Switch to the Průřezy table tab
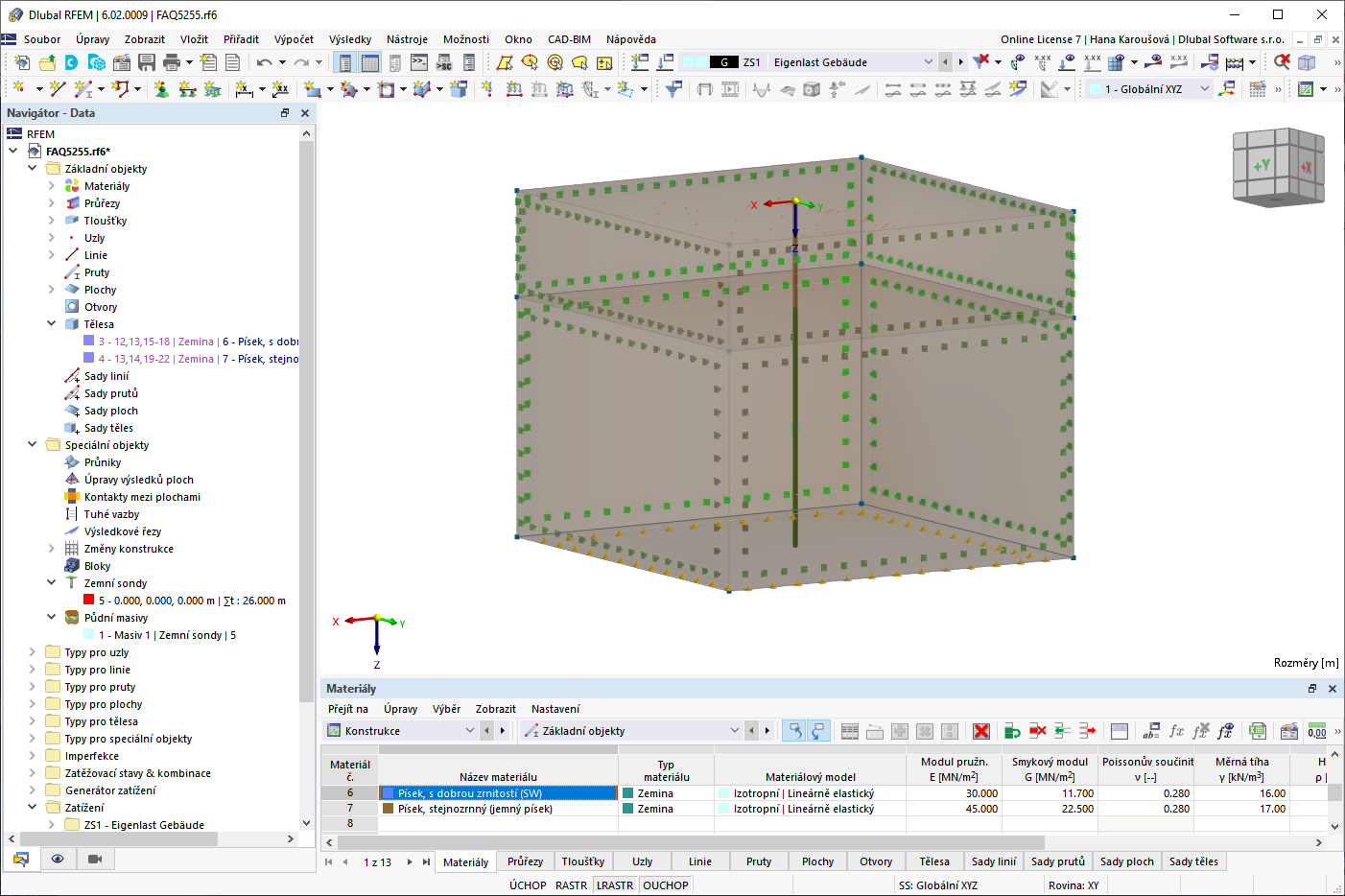 [x=525, y=861]
